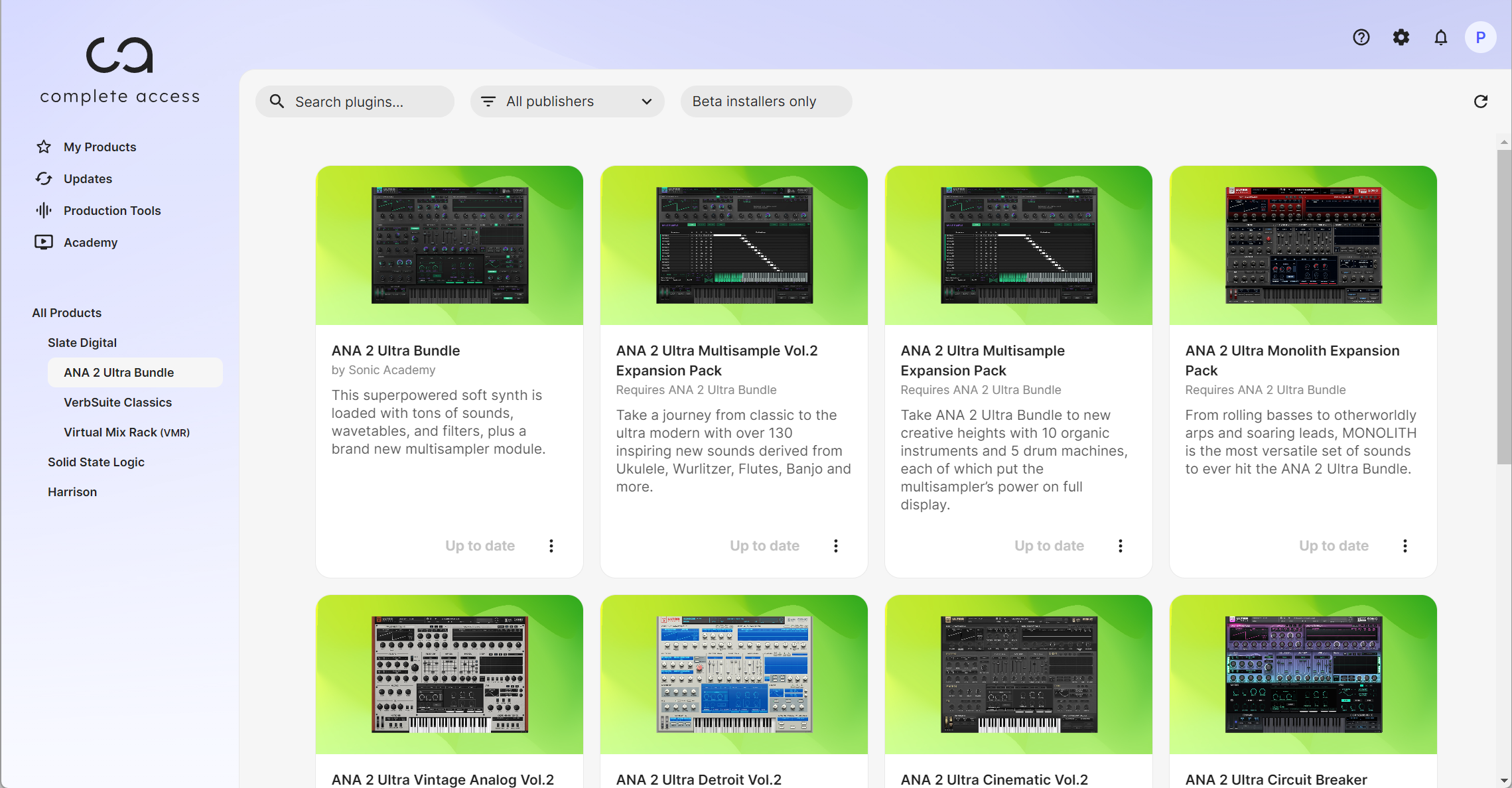Expand the All publishers dropdown arrow
The height and width of the screenshot is (788, 1512).
[x=646, y=101]
